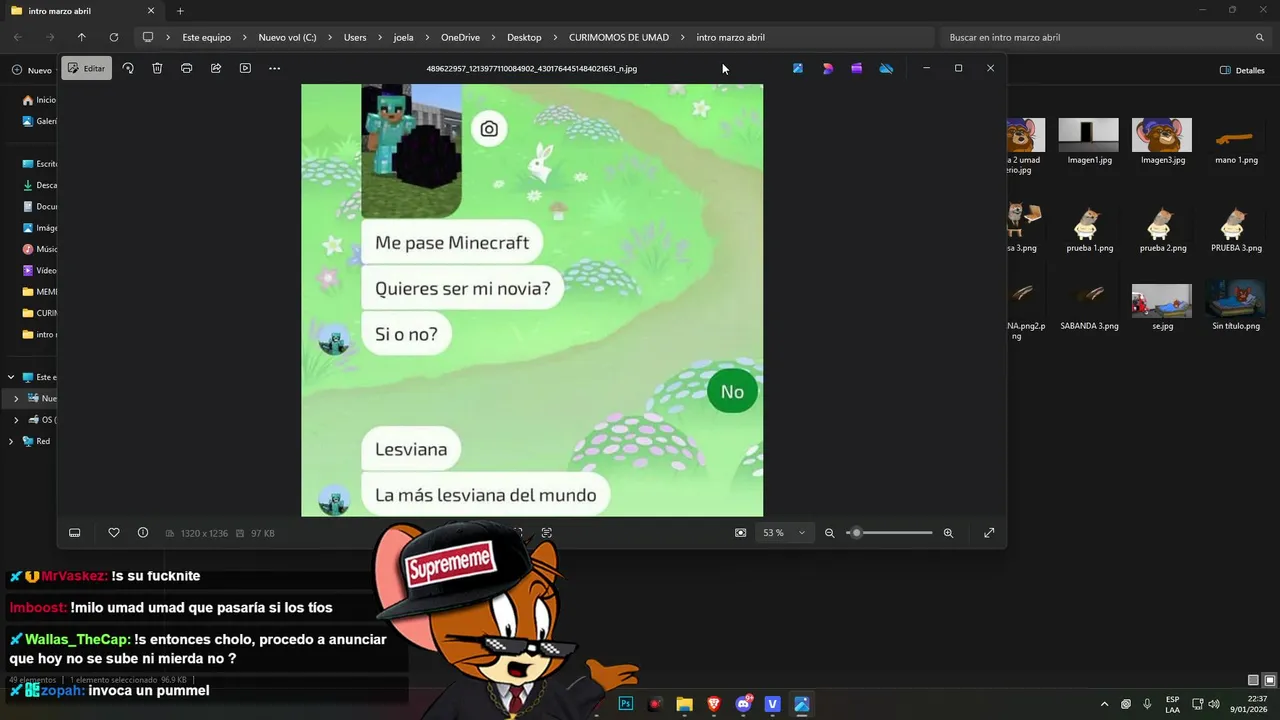Click CURIMOMOS DE UMAD breadcrumb
This screenshot has height=720, width=1280.
(619, 37)
